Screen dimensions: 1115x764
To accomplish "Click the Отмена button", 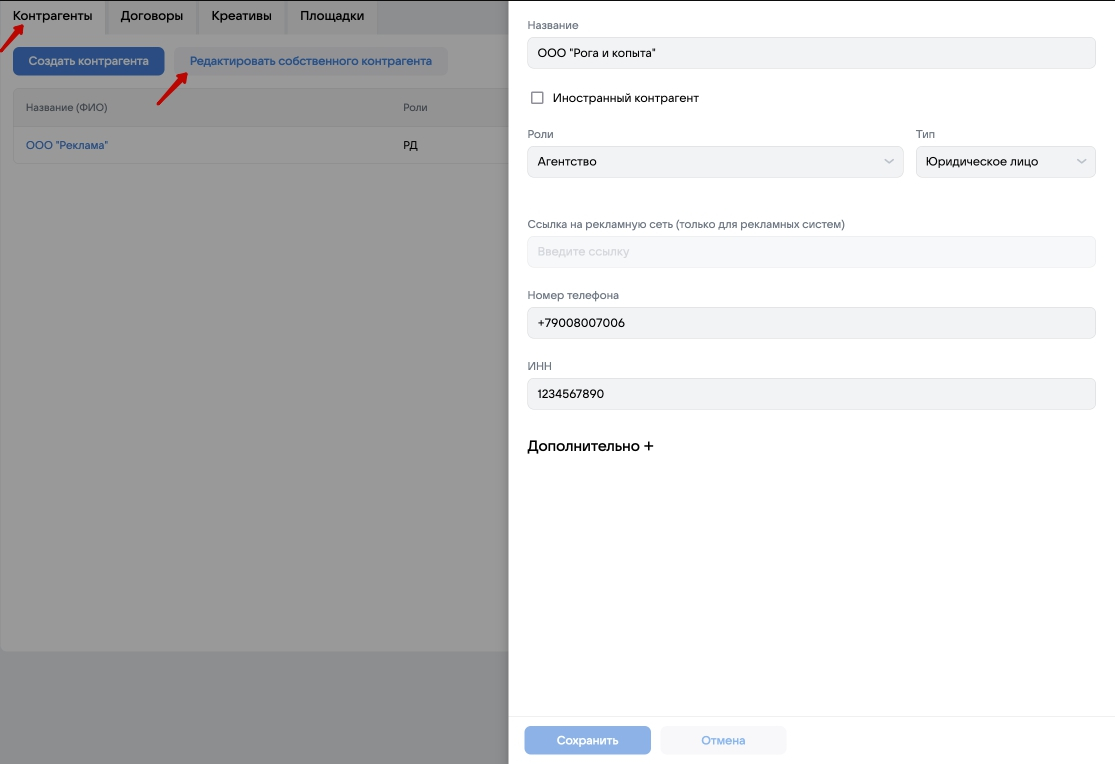I will 723,741.
